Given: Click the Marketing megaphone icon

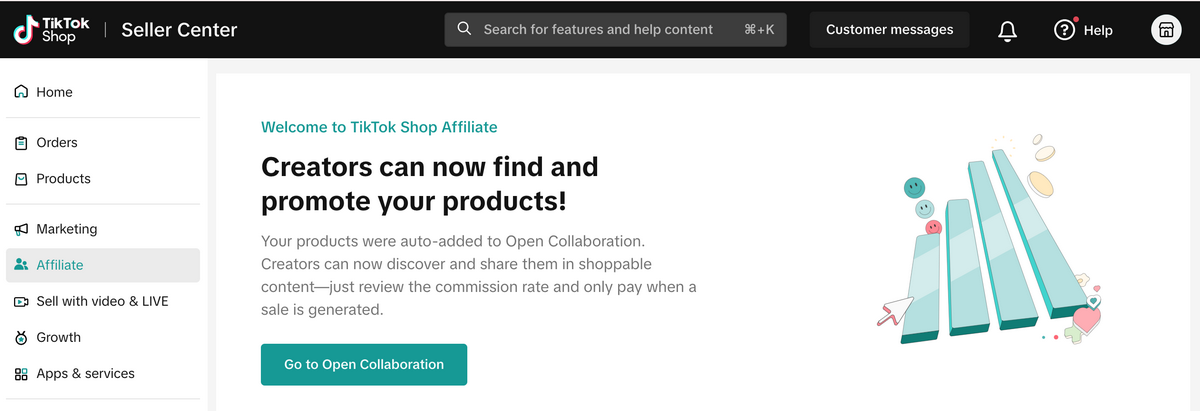Looking at the screenshot, I should (21, 229).
